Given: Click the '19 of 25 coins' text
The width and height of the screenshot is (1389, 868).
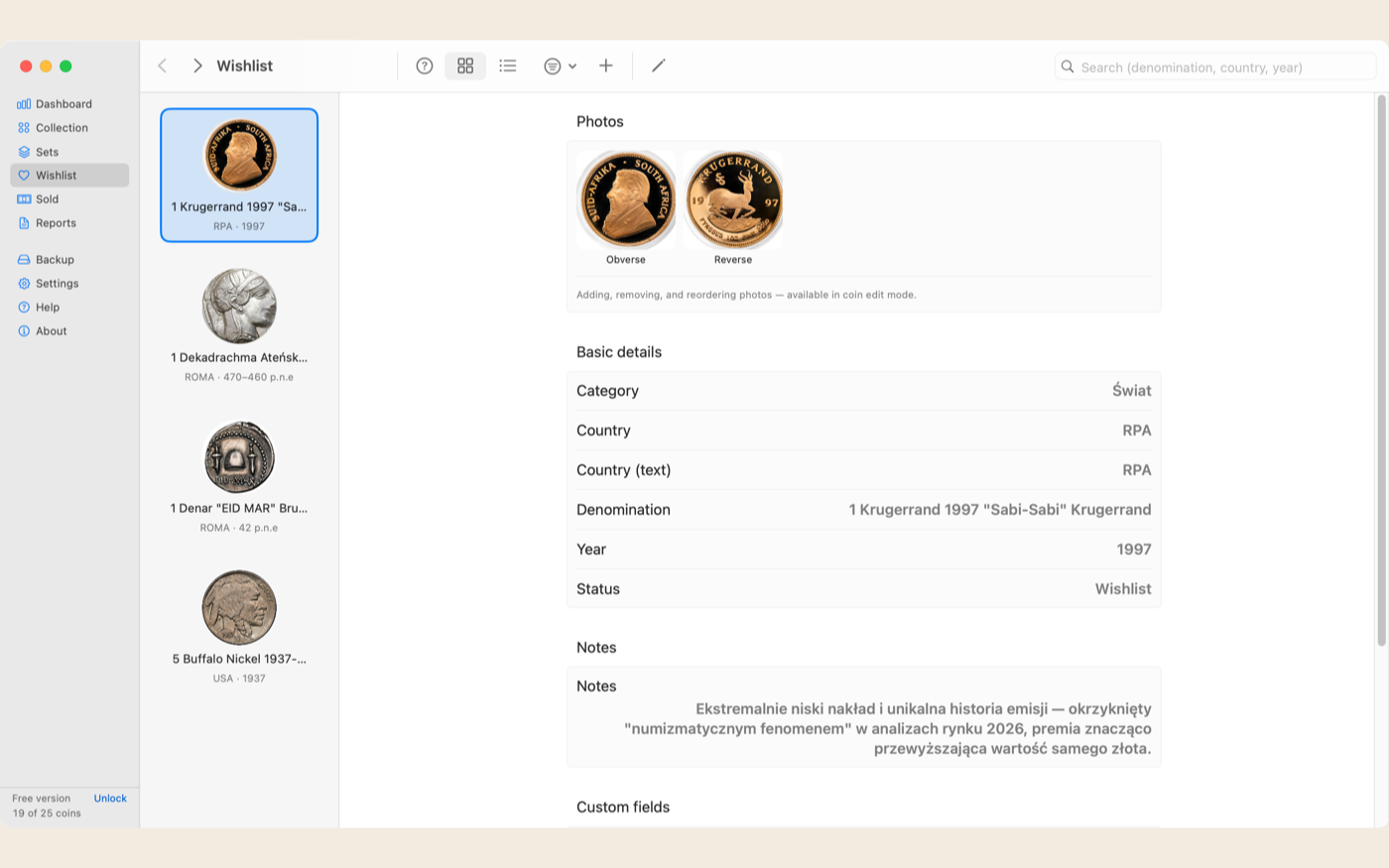Looking at the screenshot, I should (x=47, y=813).
